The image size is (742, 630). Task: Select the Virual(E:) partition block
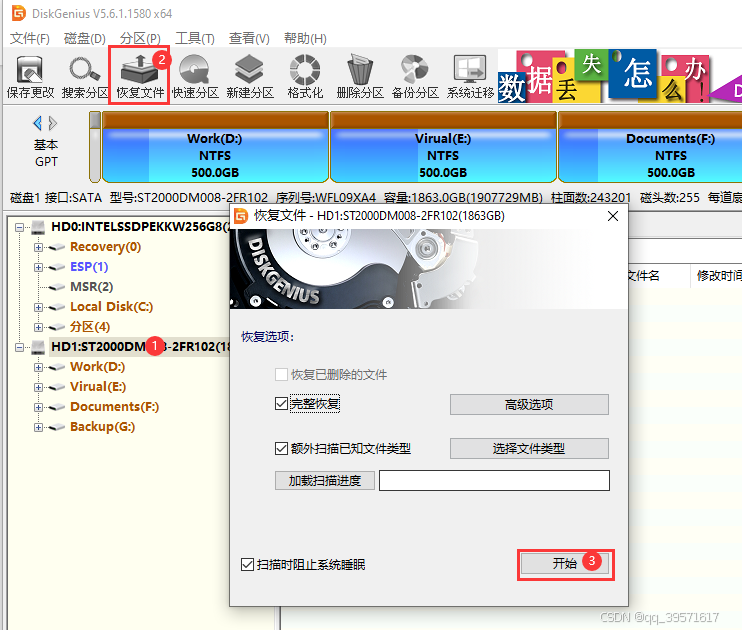tap(443, 147)
